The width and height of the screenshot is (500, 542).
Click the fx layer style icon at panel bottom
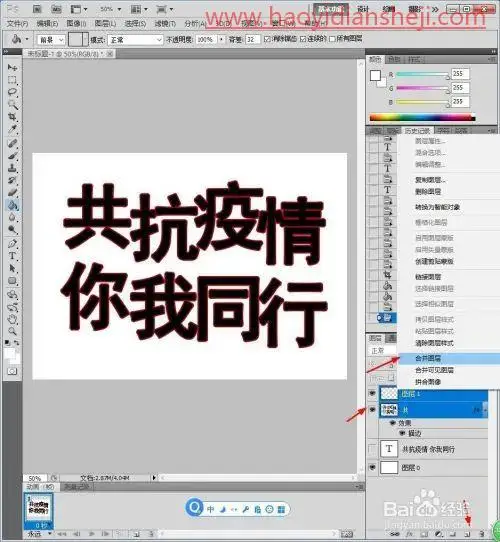[409, 534]
